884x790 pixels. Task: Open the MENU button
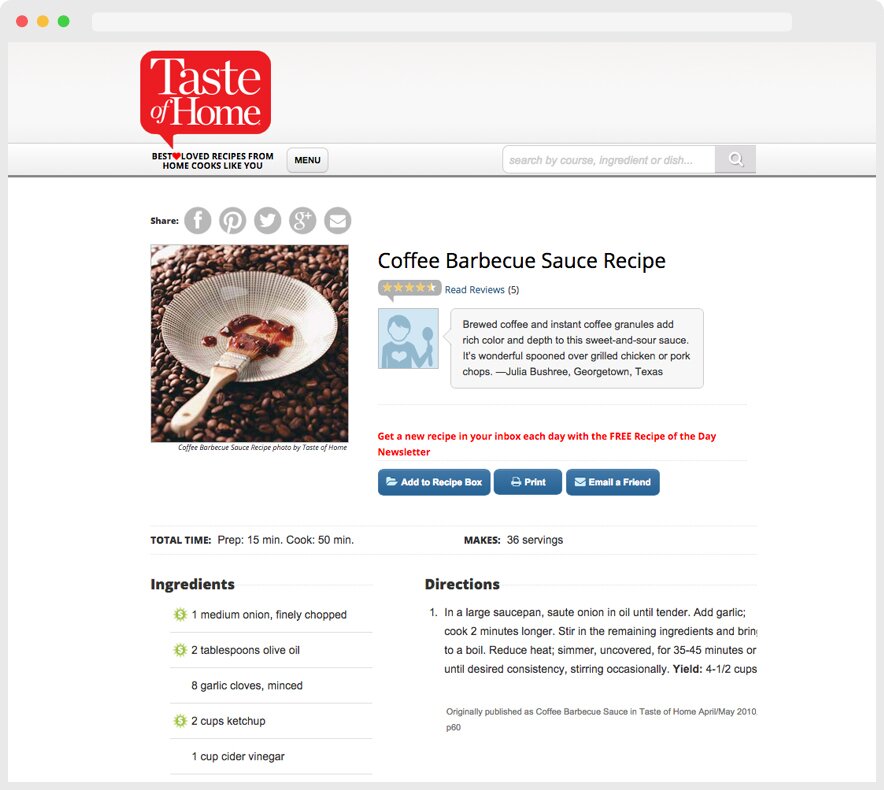point(307,160)
